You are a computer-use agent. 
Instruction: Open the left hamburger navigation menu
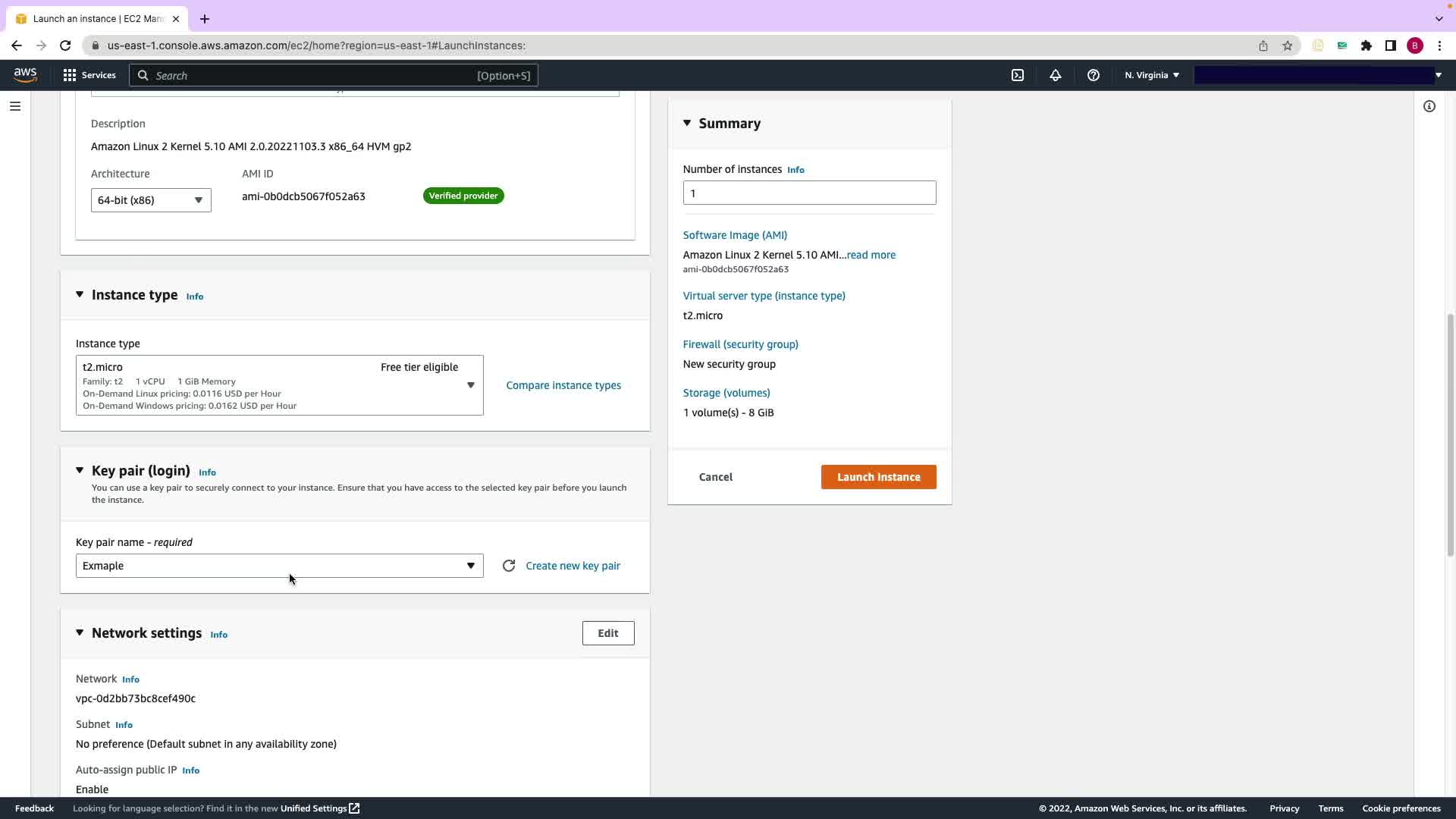[15, 106]
